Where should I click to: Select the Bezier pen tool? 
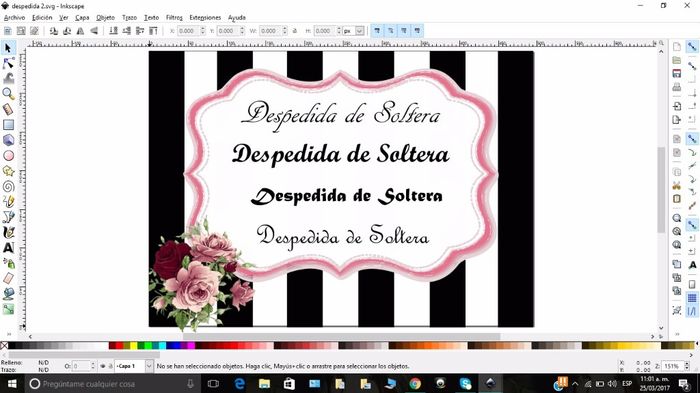click(8, 217)
